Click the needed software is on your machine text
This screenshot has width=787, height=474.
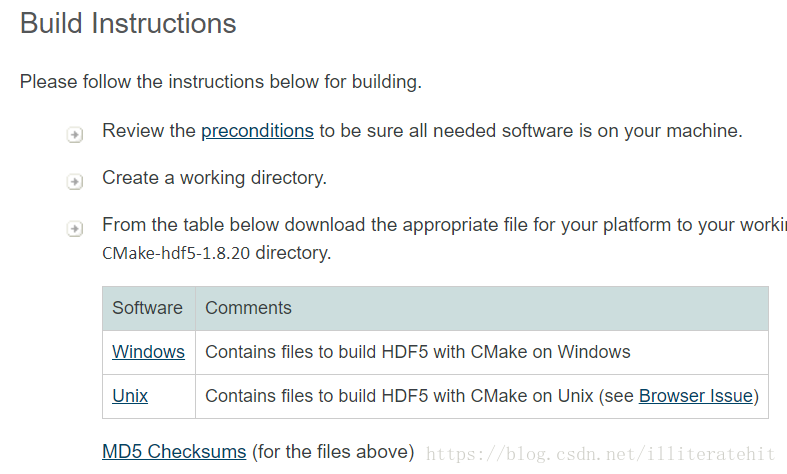coord(588,131)
